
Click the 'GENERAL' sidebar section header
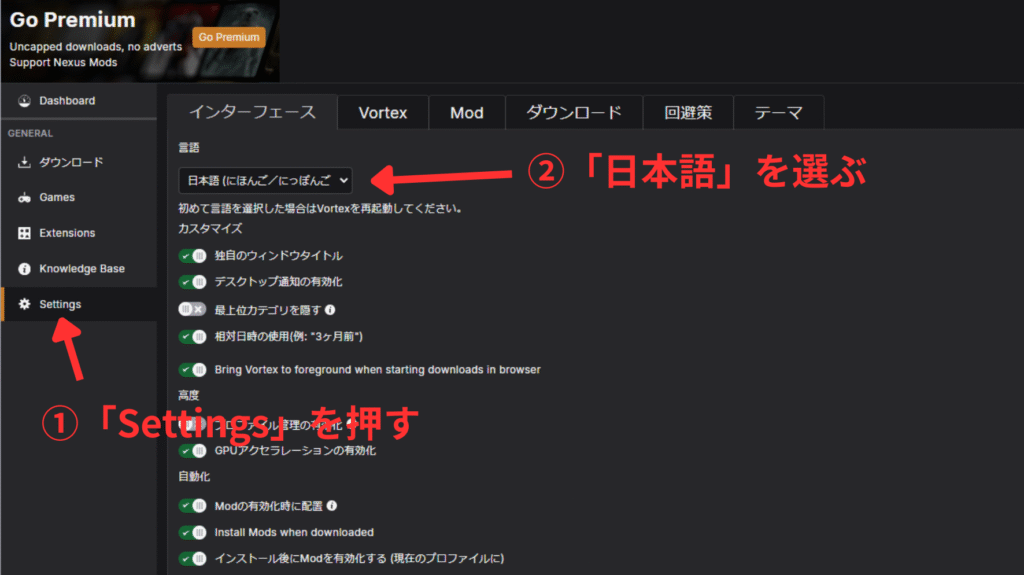tap(30, 133)
